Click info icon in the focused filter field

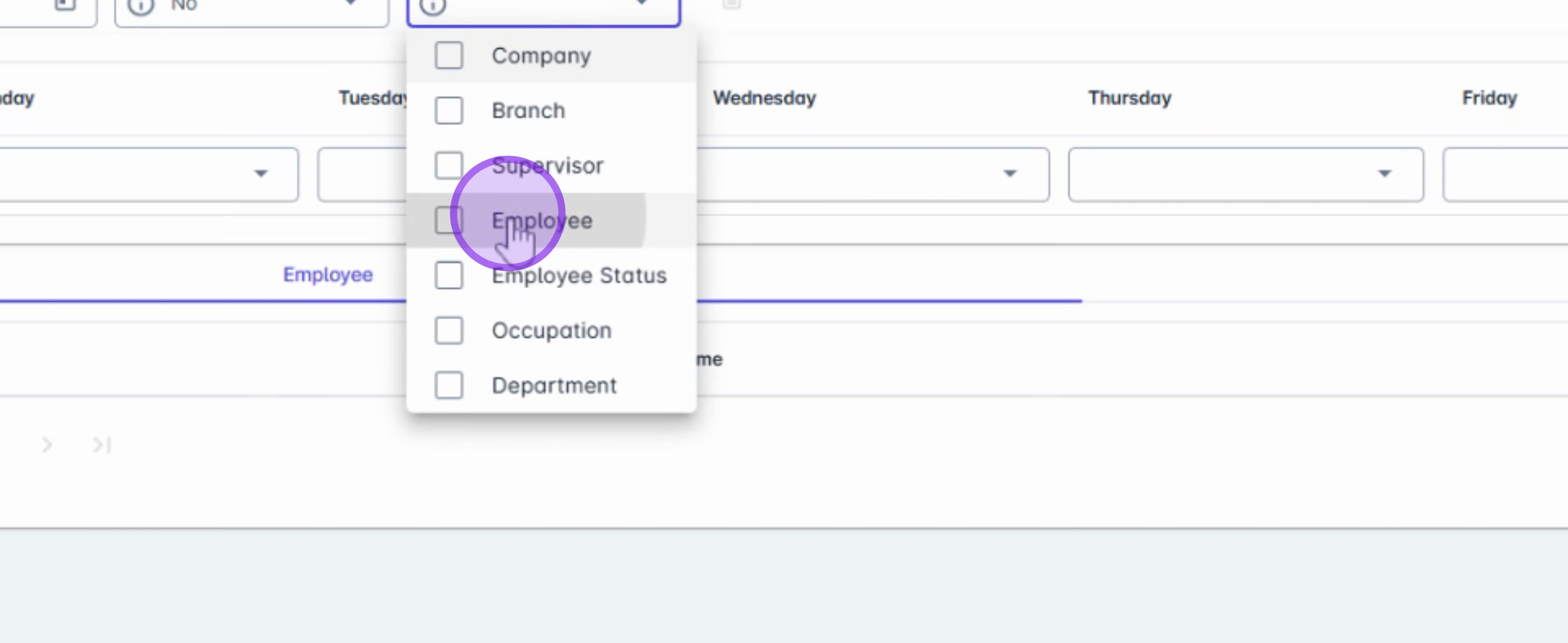433,6
